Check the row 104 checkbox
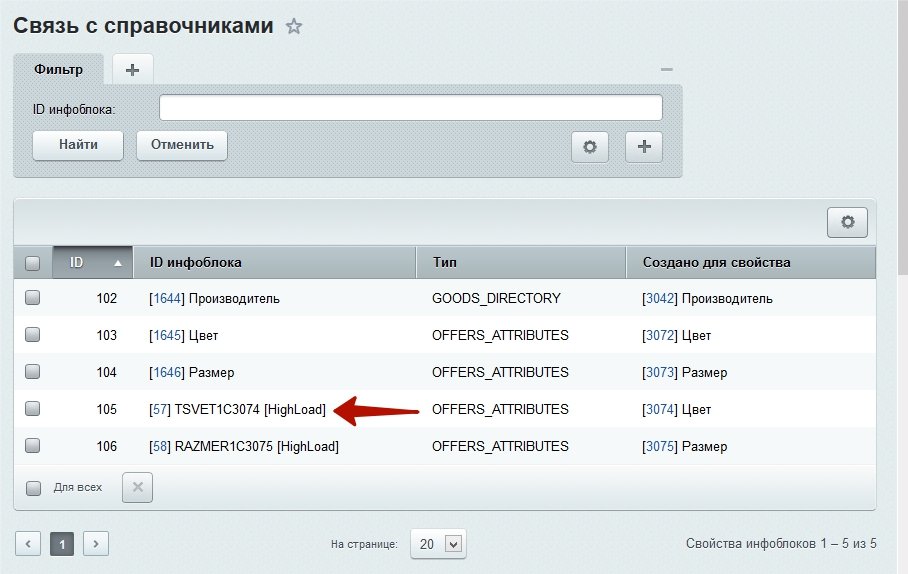Image resolution: width=908 pixels, height=574 pixels. 32,371
